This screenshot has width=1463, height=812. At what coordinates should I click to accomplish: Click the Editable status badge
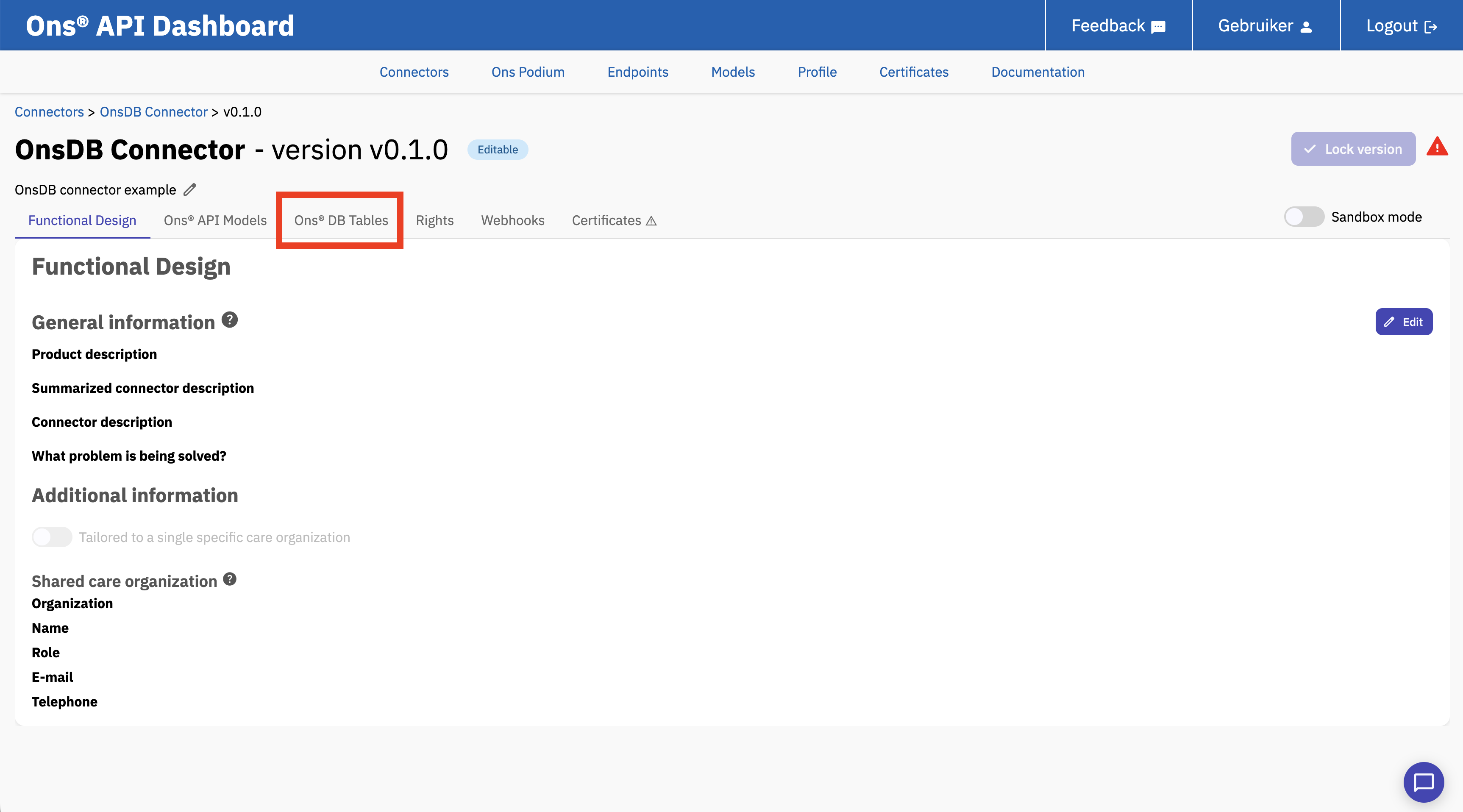click(498, 149)
